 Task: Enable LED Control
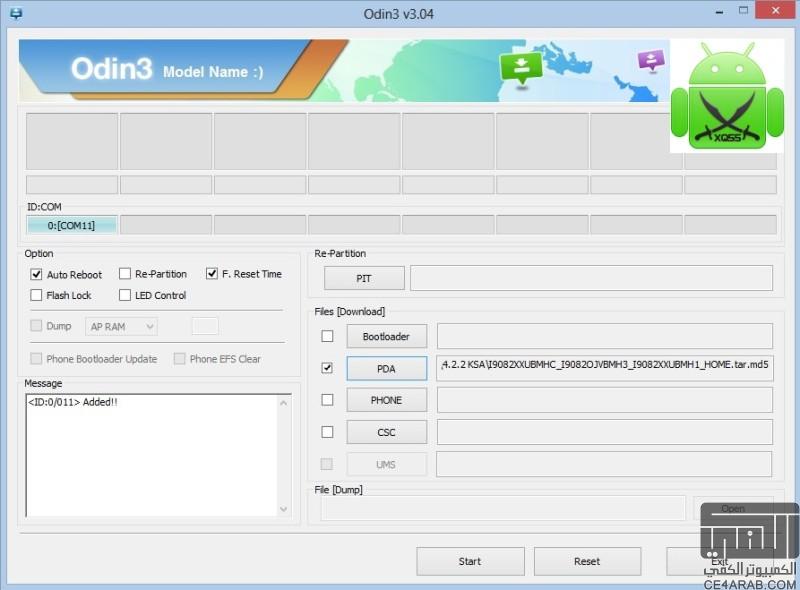[x=125, y=295]
